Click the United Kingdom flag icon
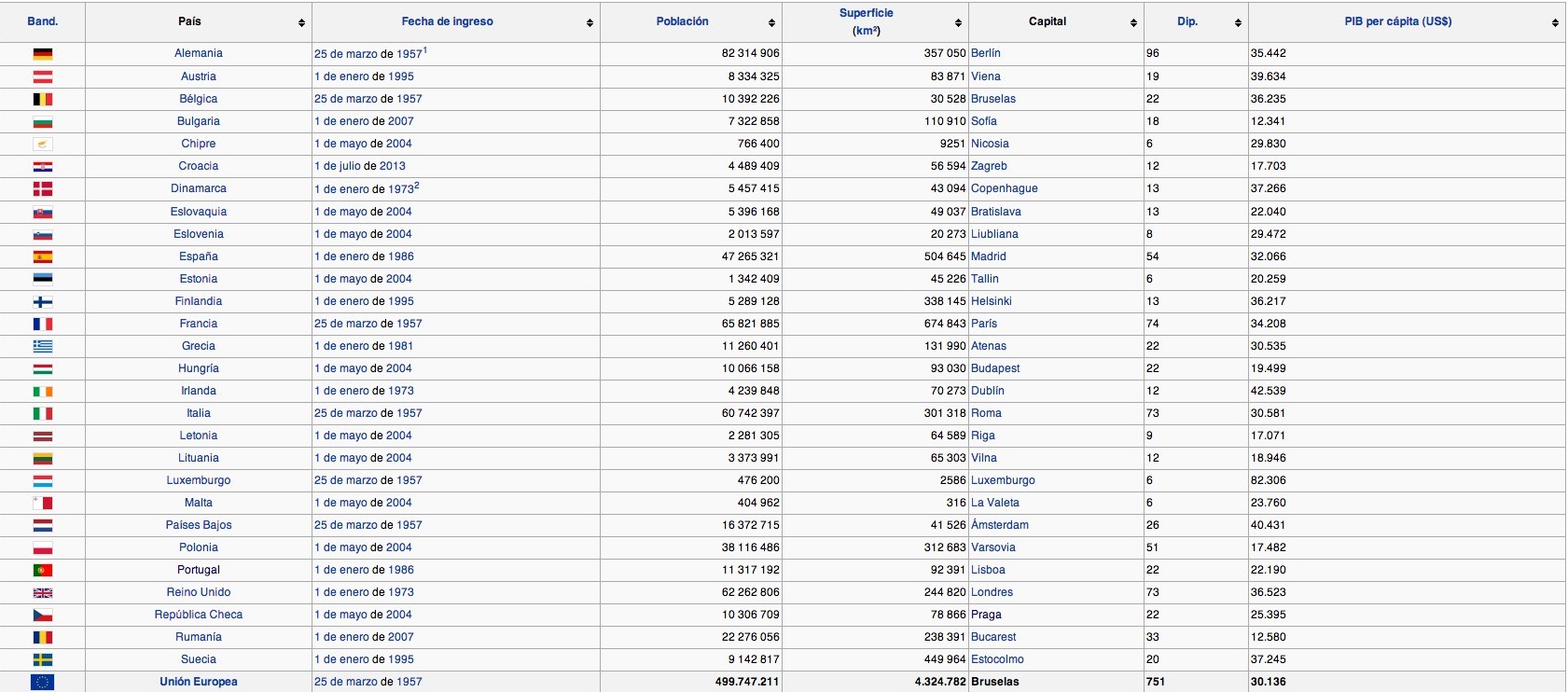The width and height of the screenshot is (1568, 692). pos(43,592)
